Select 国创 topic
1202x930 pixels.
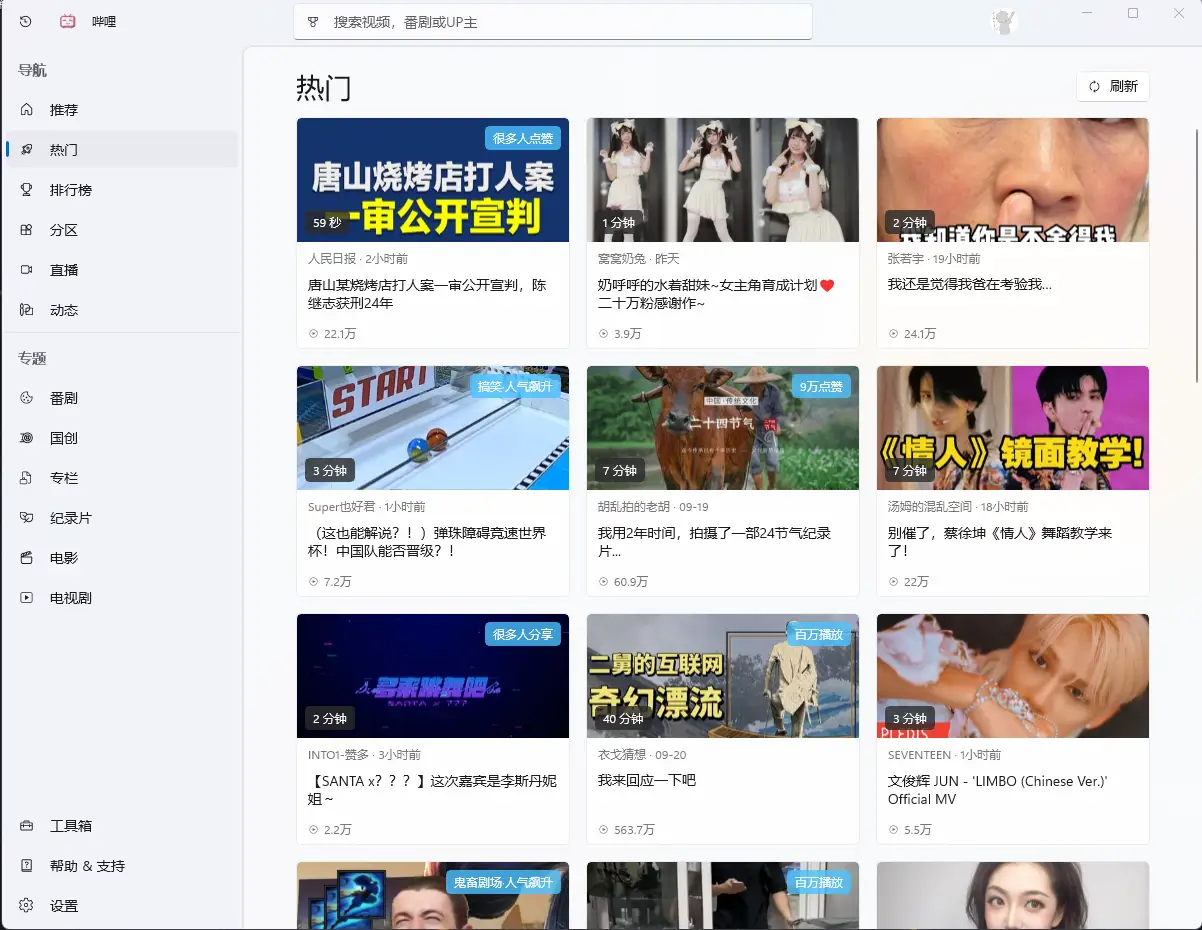click(122, 438)
